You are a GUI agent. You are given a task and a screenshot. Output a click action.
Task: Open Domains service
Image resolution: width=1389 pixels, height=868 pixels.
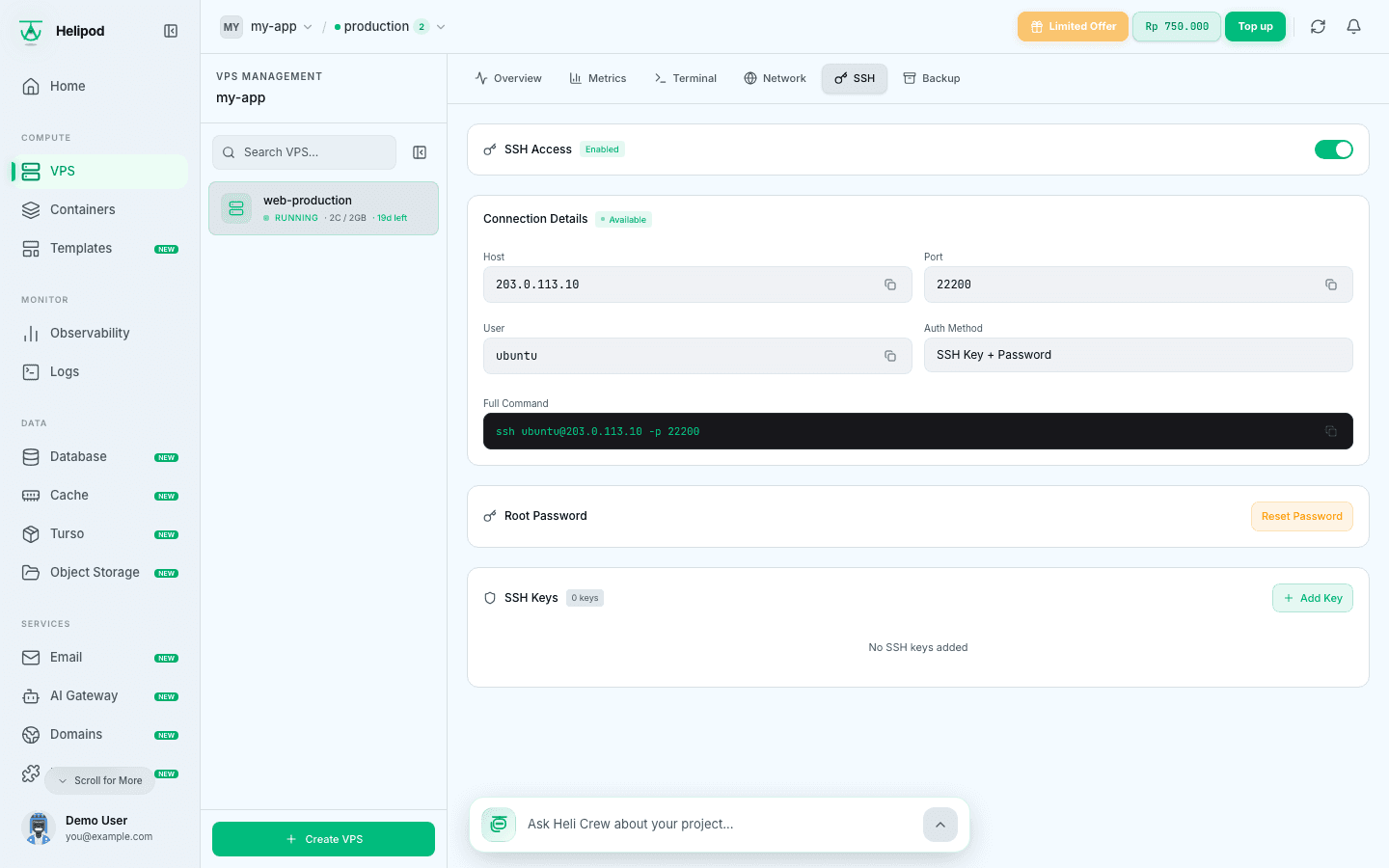100,734
